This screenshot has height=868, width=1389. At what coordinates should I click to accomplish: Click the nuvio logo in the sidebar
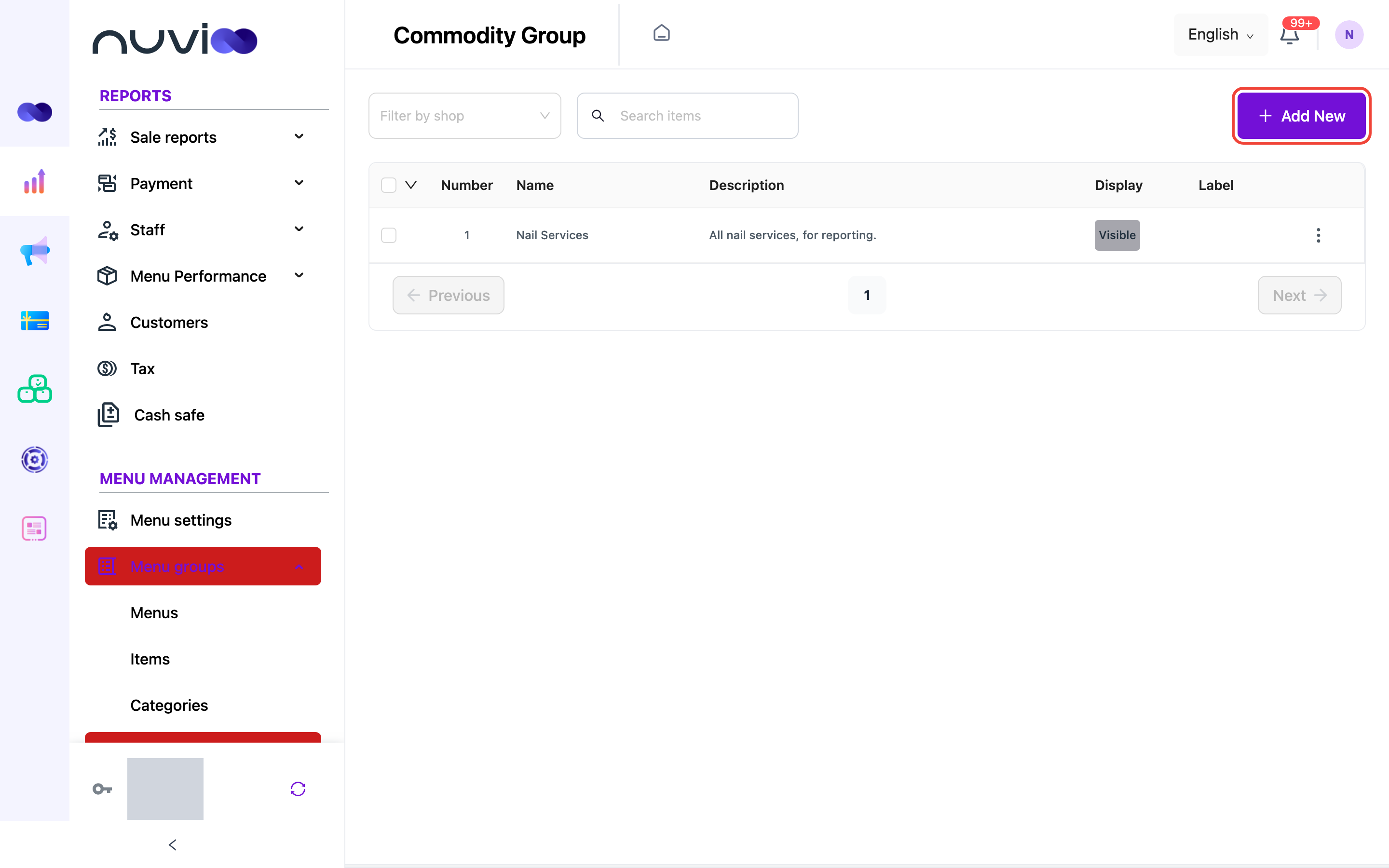[175, 39]
